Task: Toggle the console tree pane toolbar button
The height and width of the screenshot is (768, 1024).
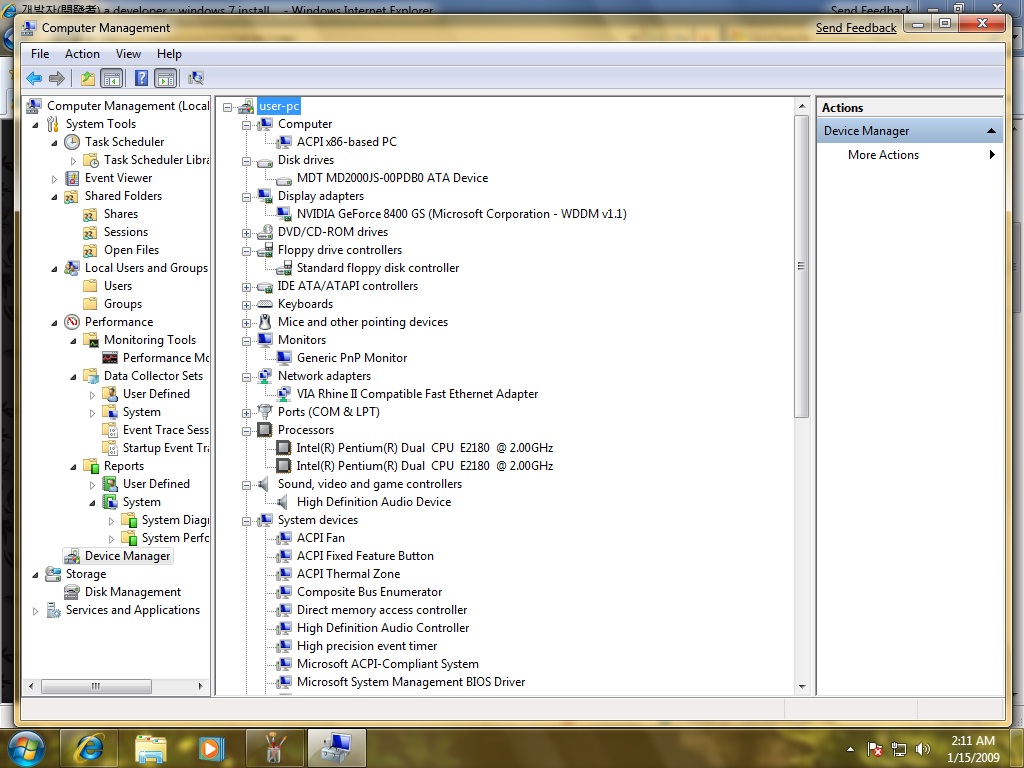Action: [112, 79]
